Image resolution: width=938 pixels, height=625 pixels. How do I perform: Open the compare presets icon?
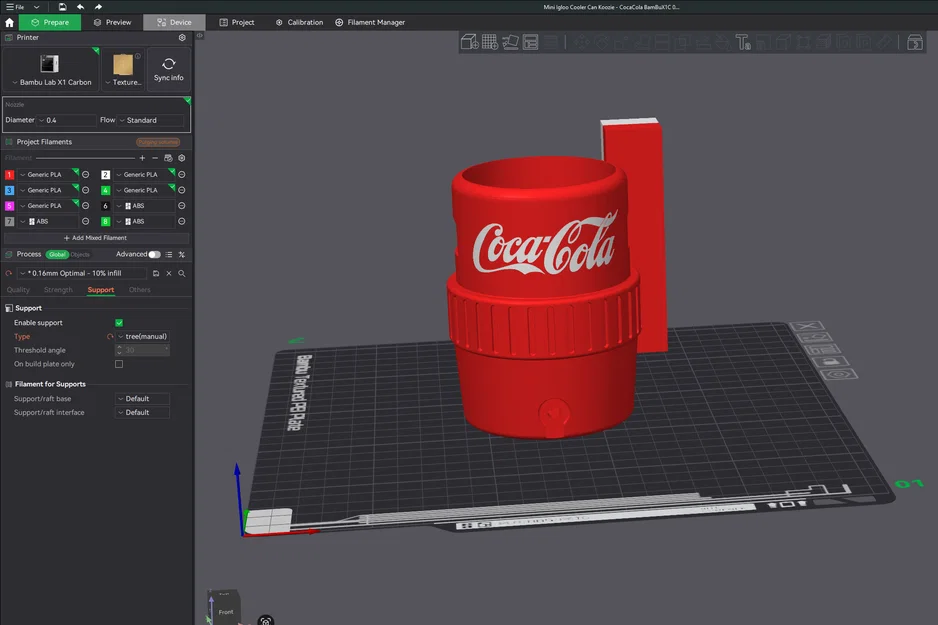point(182,255)
